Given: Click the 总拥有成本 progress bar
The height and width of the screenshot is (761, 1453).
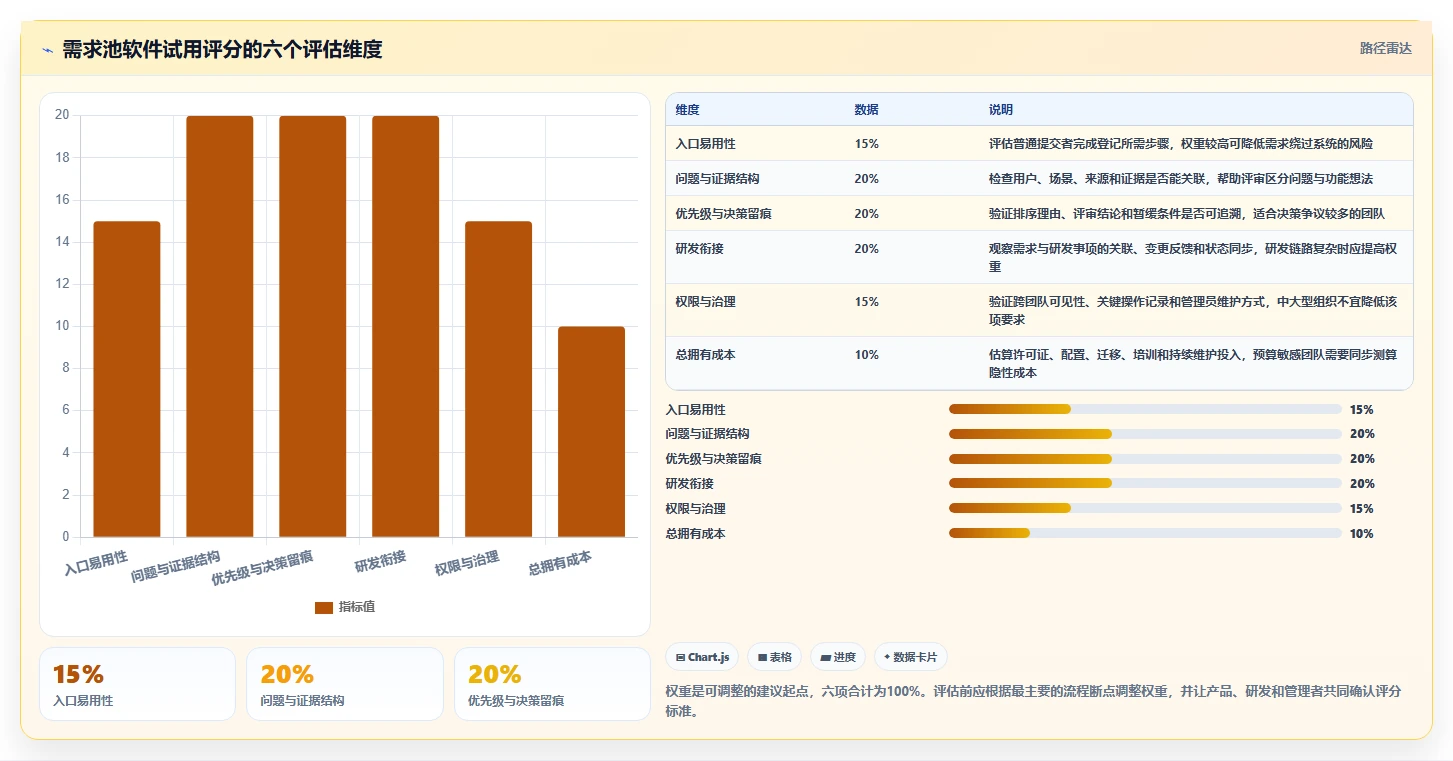Looking at the screenshot, I should coord(1145,534).
